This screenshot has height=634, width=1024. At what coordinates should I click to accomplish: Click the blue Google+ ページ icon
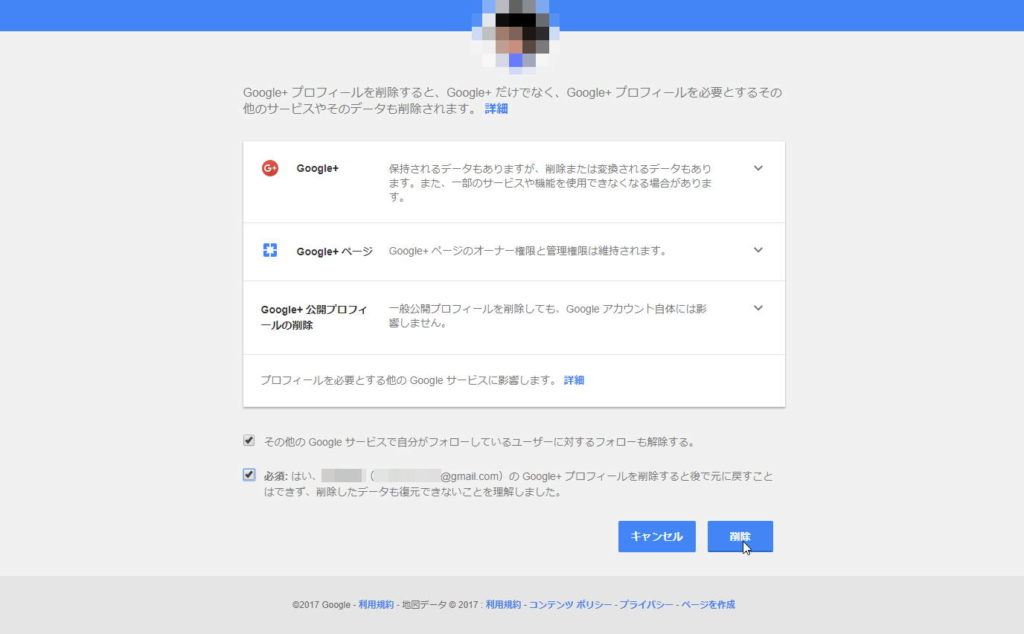[270, 250]
